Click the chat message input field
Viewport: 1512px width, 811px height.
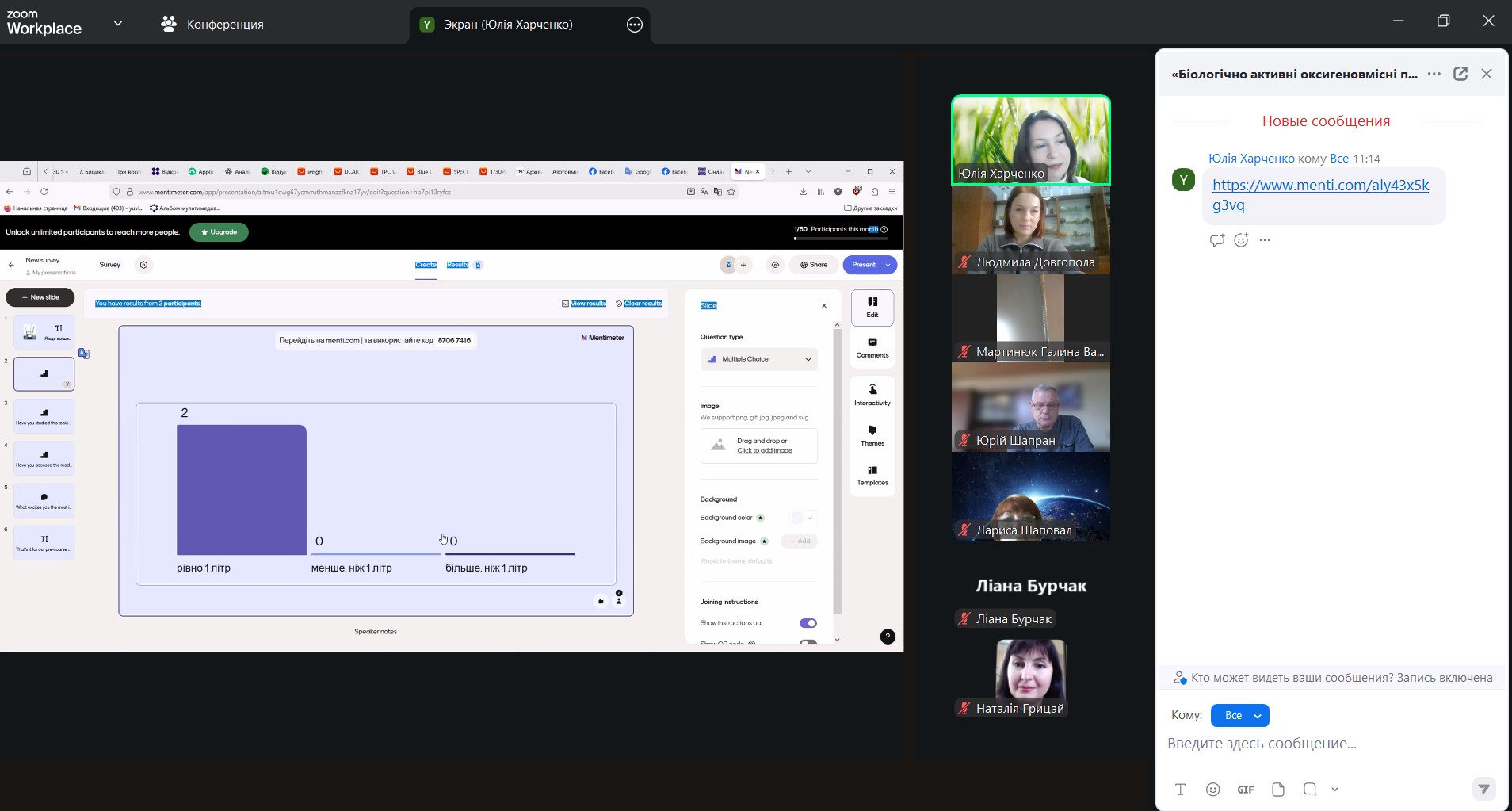(x=1323, y=744)
